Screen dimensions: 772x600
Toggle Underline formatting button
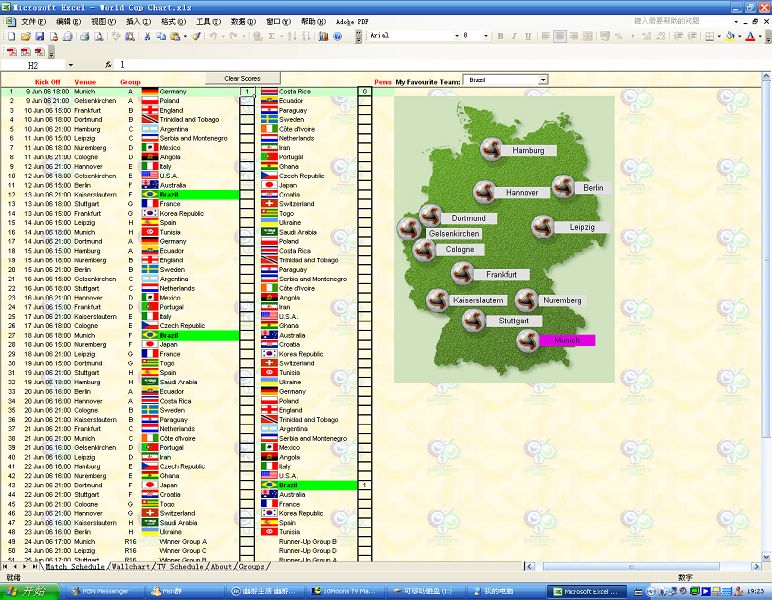528,36
